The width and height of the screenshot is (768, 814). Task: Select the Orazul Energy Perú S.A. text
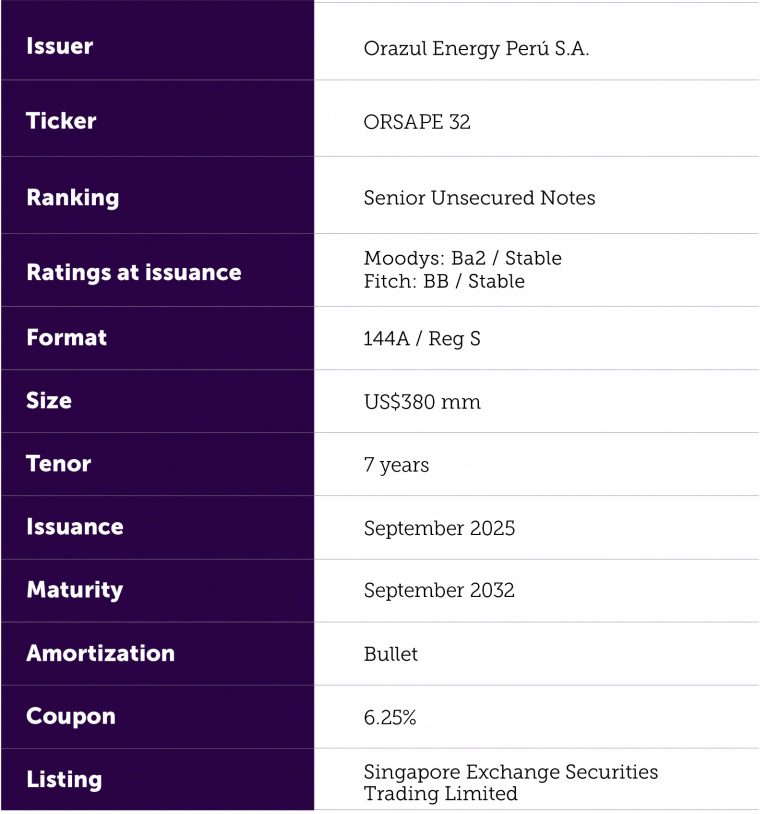[x=476, y=49]
